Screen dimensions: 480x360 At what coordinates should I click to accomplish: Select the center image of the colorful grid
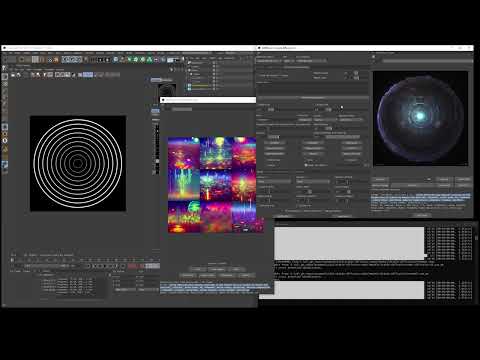pyautogui.click(x=216, y=185)
